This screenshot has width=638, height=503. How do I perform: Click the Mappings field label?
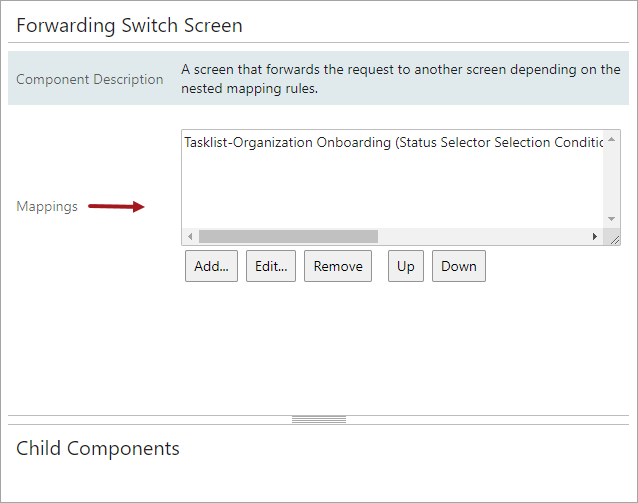coord(47,206)
